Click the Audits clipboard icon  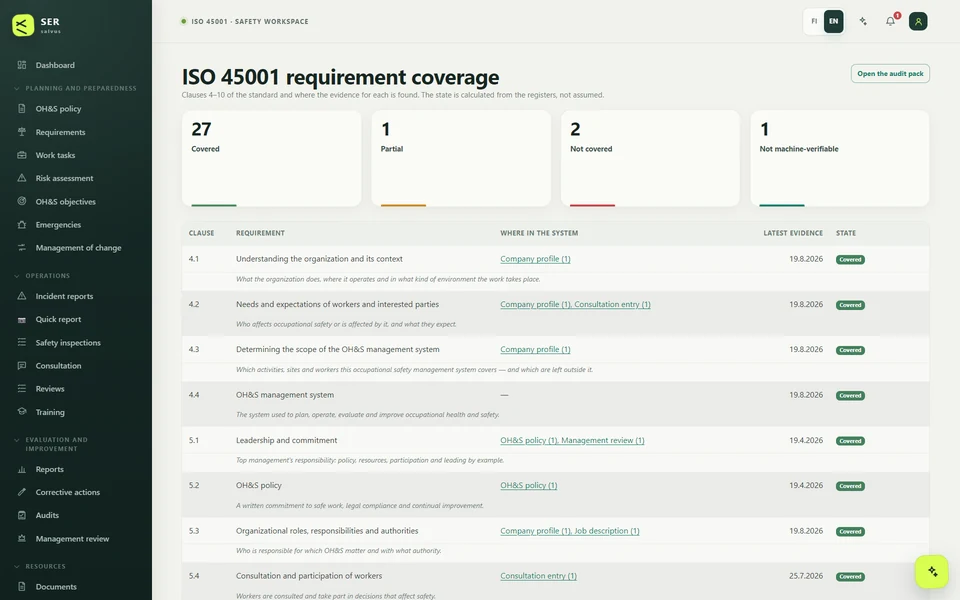(22, 516)
